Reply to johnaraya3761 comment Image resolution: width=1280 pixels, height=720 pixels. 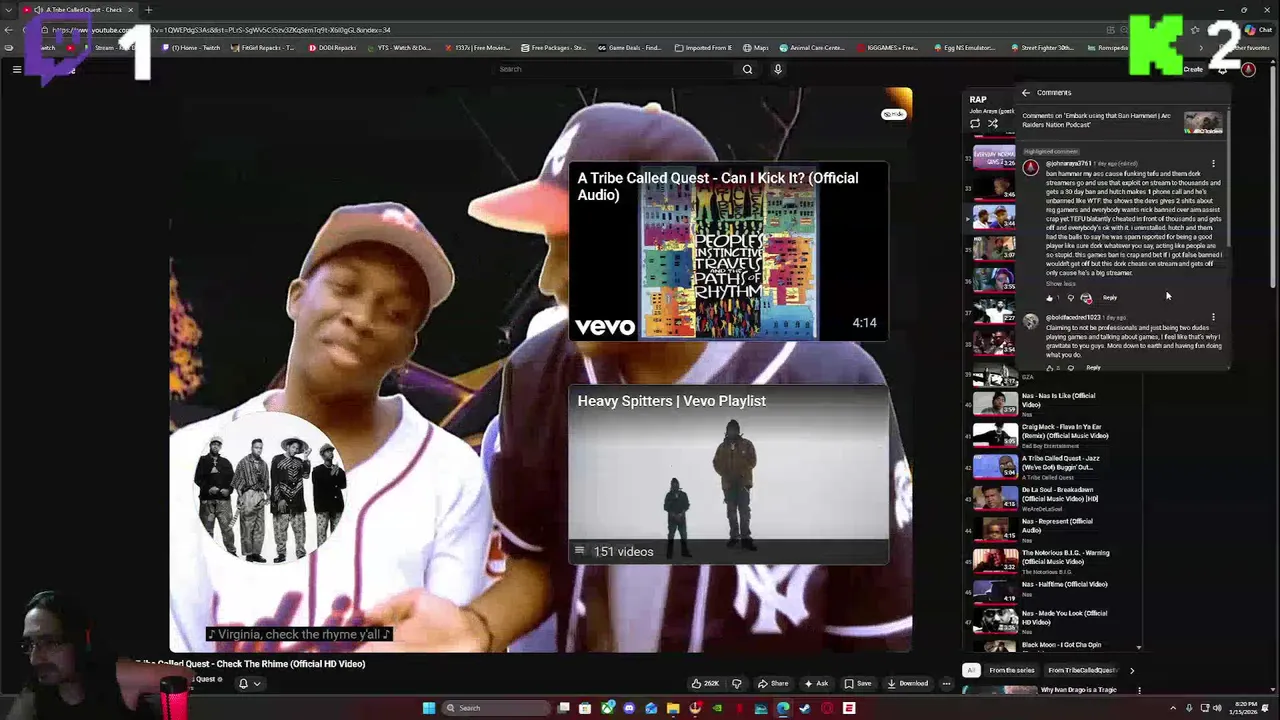click(1110, 298)
